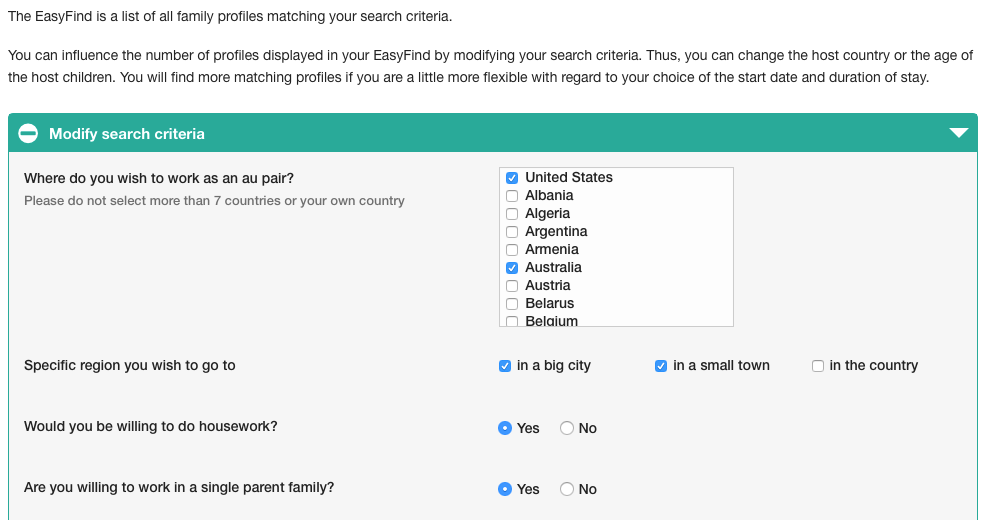Collapse panel using the white triangle arrow
This screenshot has width=995, height=520.
pyautogui.click(x=958, y=133)
